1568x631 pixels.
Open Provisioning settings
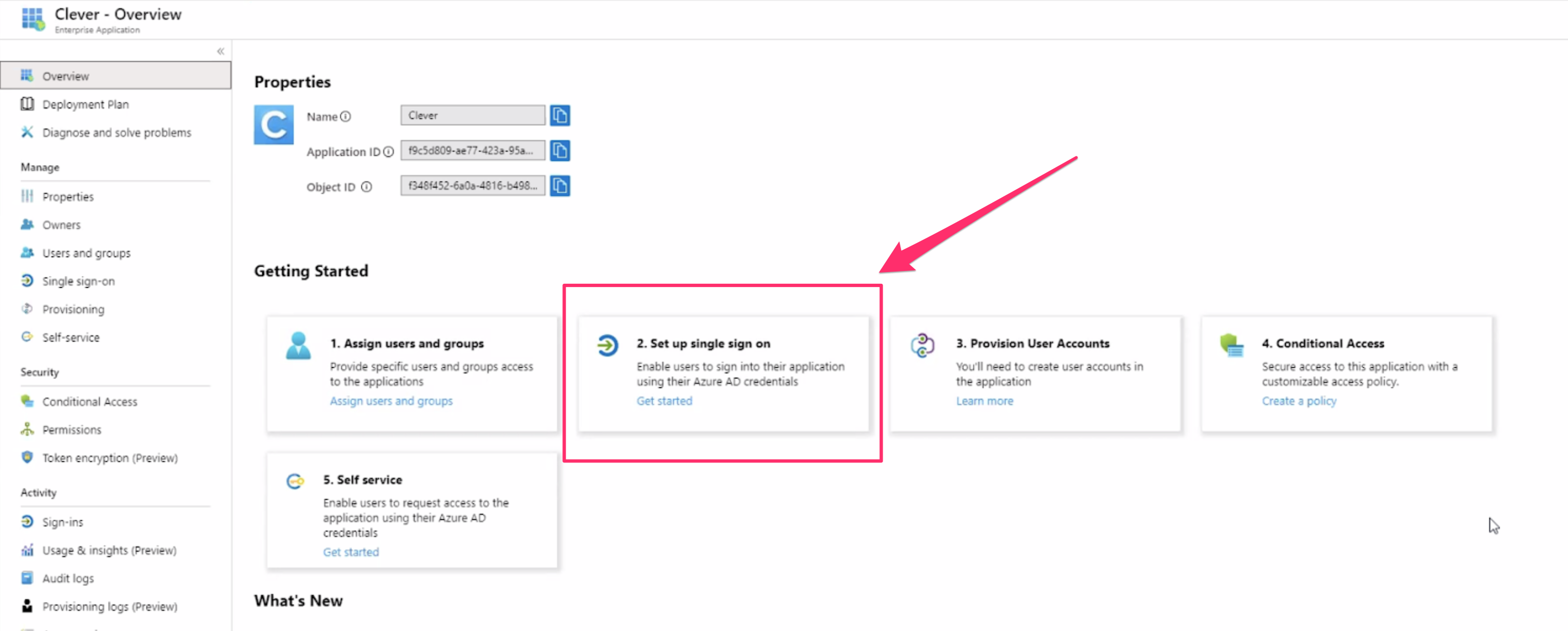coord(73,308)
